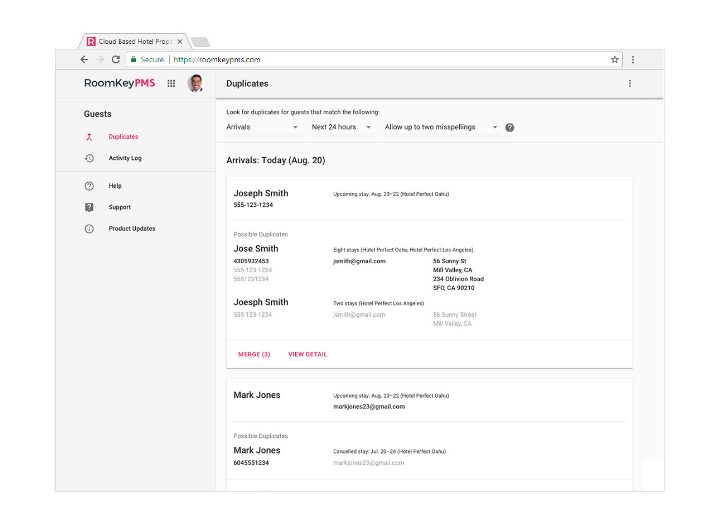Click the browser back arrow

[x=84, y=60]
